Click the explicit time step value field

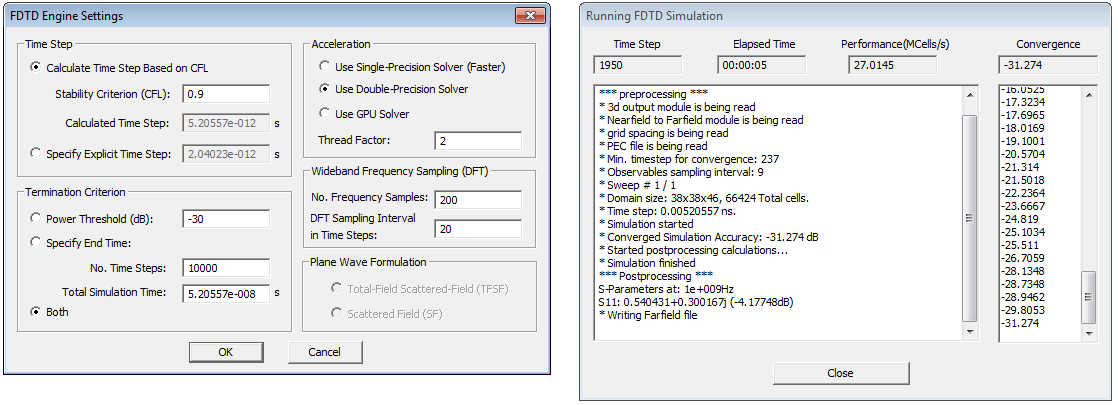pyautogui.click(x=226, y=153)
